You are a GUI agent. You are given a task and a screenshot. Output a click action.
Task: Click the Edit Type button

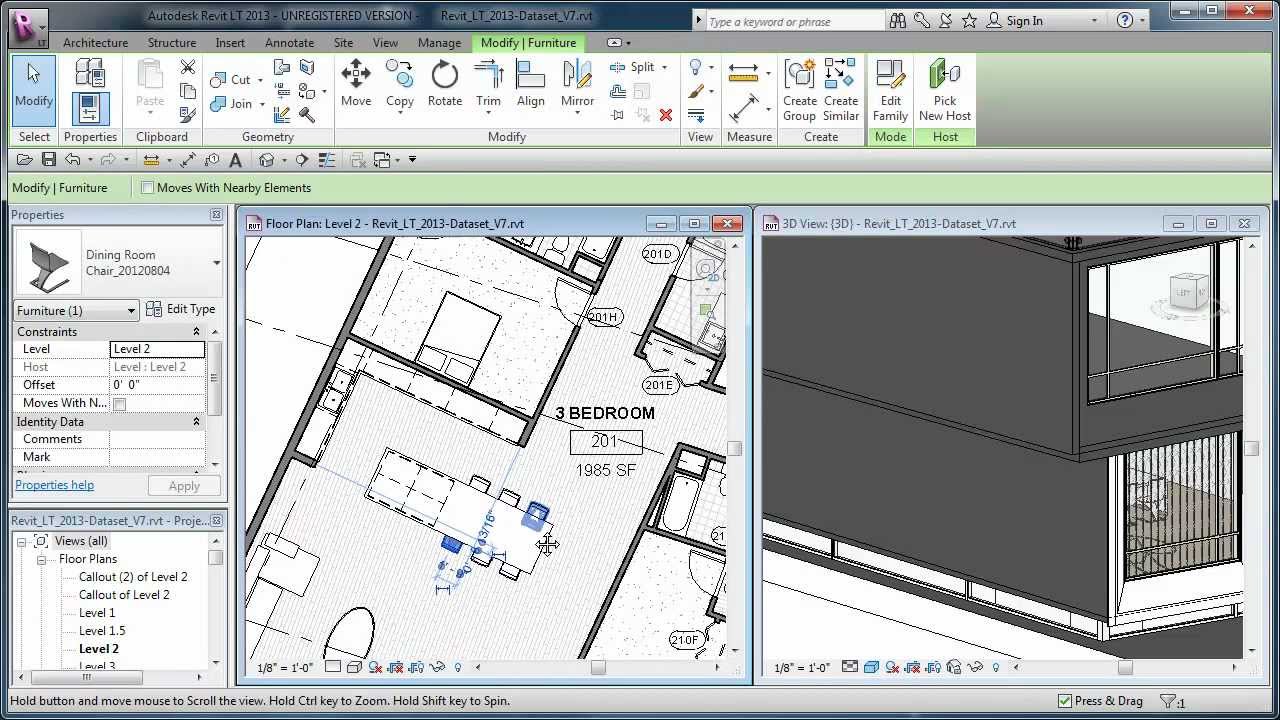[189, 309]
